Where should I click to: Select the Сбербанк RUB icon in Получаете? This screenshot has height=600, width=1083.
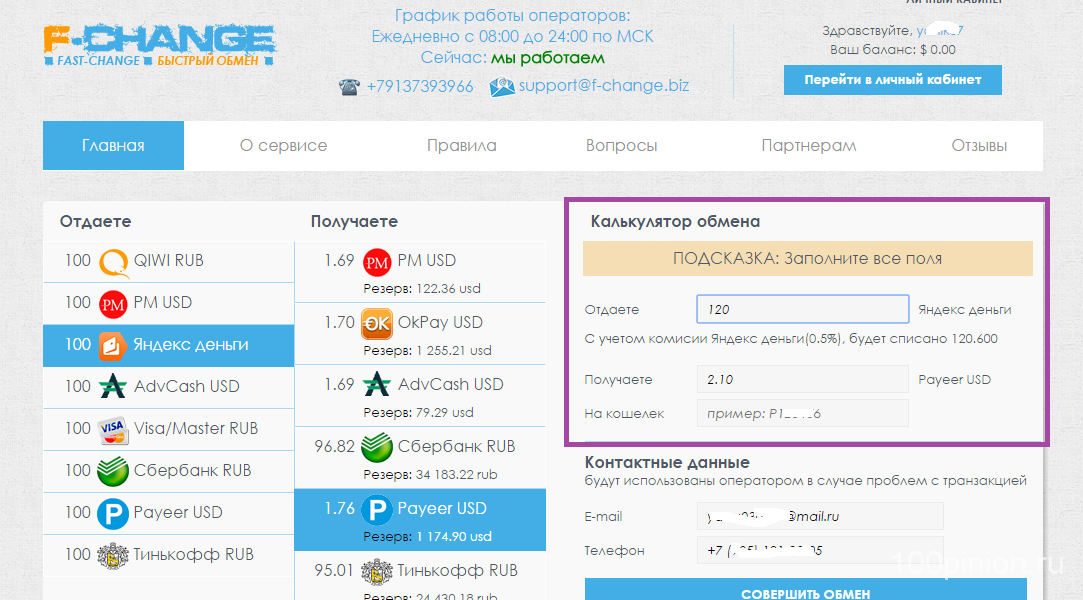(377, 447)
